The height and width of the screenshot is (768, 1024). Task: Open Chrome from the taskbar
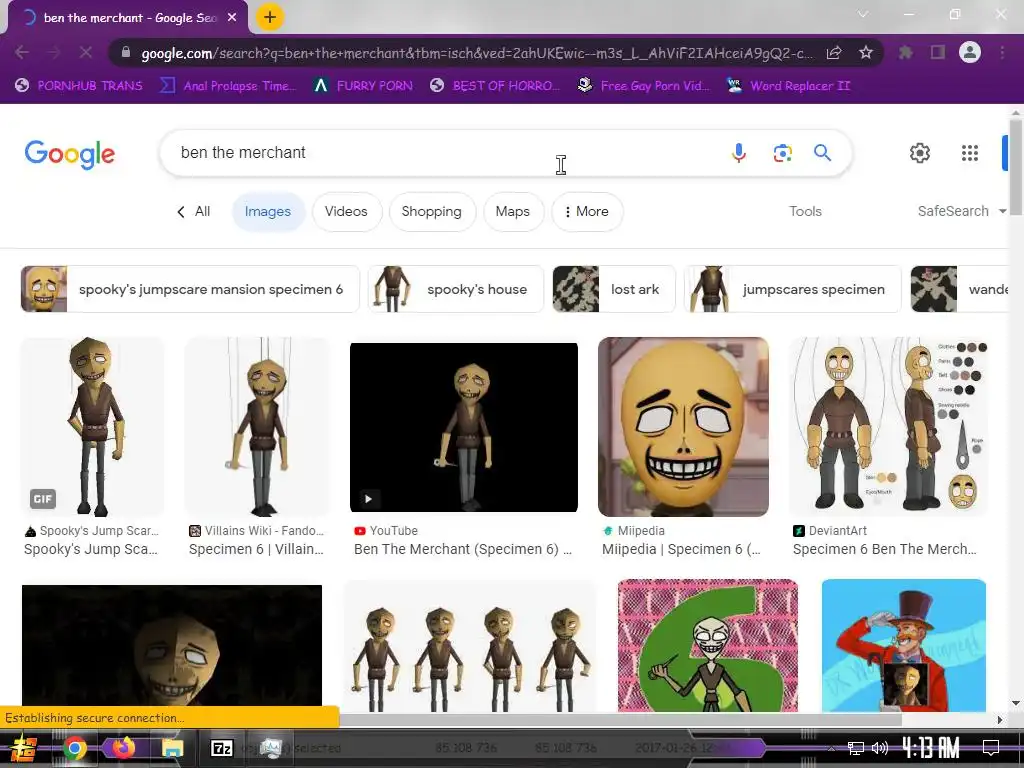[74, 748]
